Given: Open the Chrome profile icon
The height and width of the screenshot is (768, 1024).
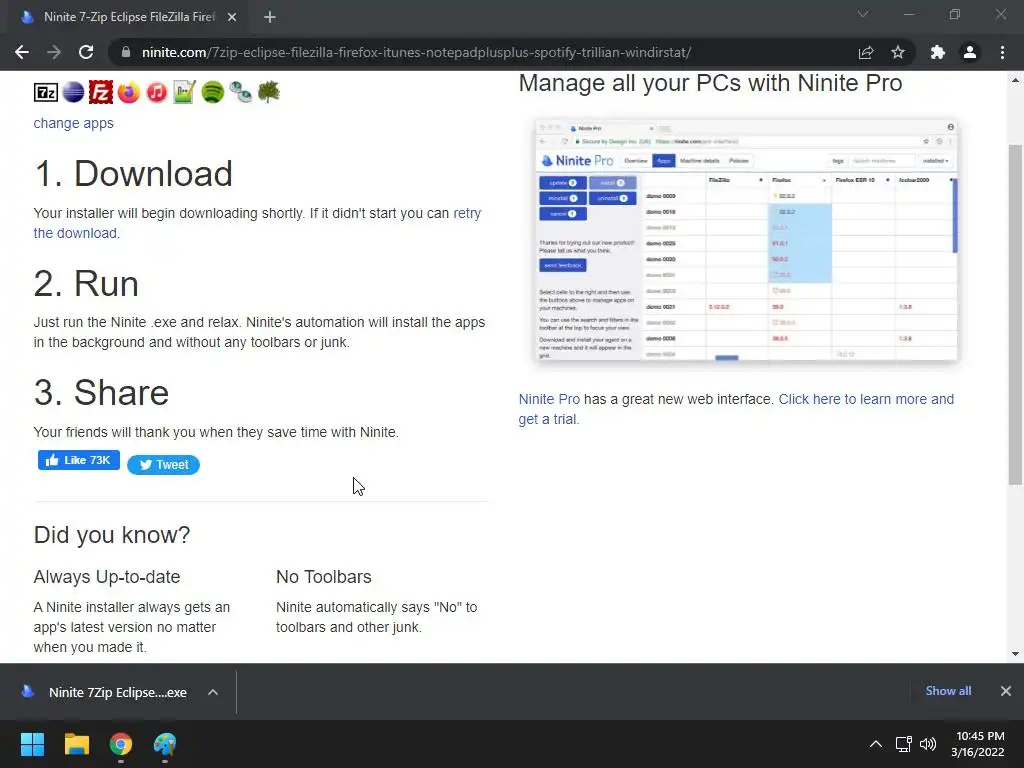Looking at the screenshot, I should click(x=970, y=52).
